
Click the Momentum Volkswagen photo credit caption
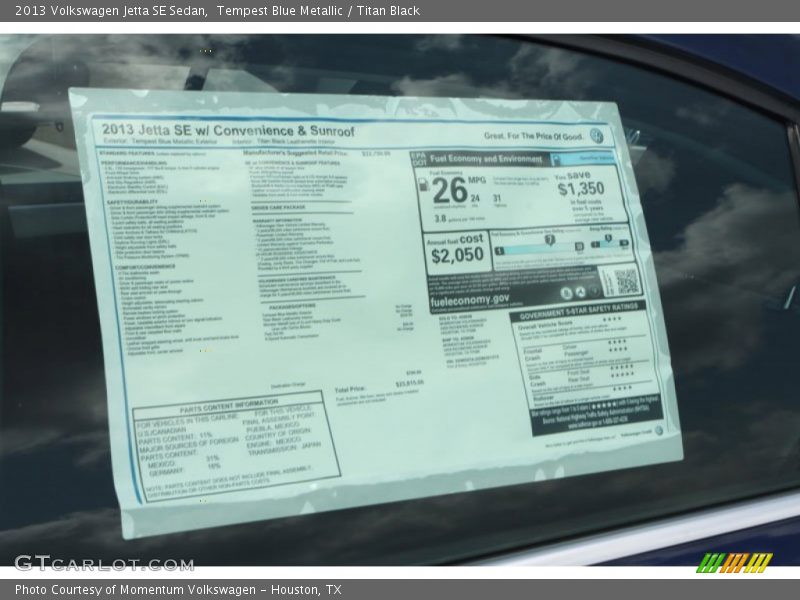pos(178,589)
